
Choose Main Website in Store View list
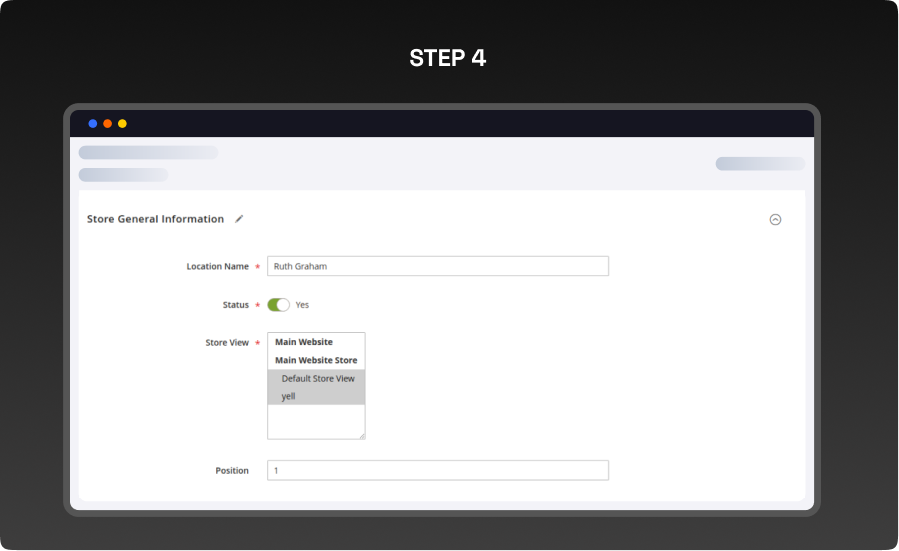point(304,342)
